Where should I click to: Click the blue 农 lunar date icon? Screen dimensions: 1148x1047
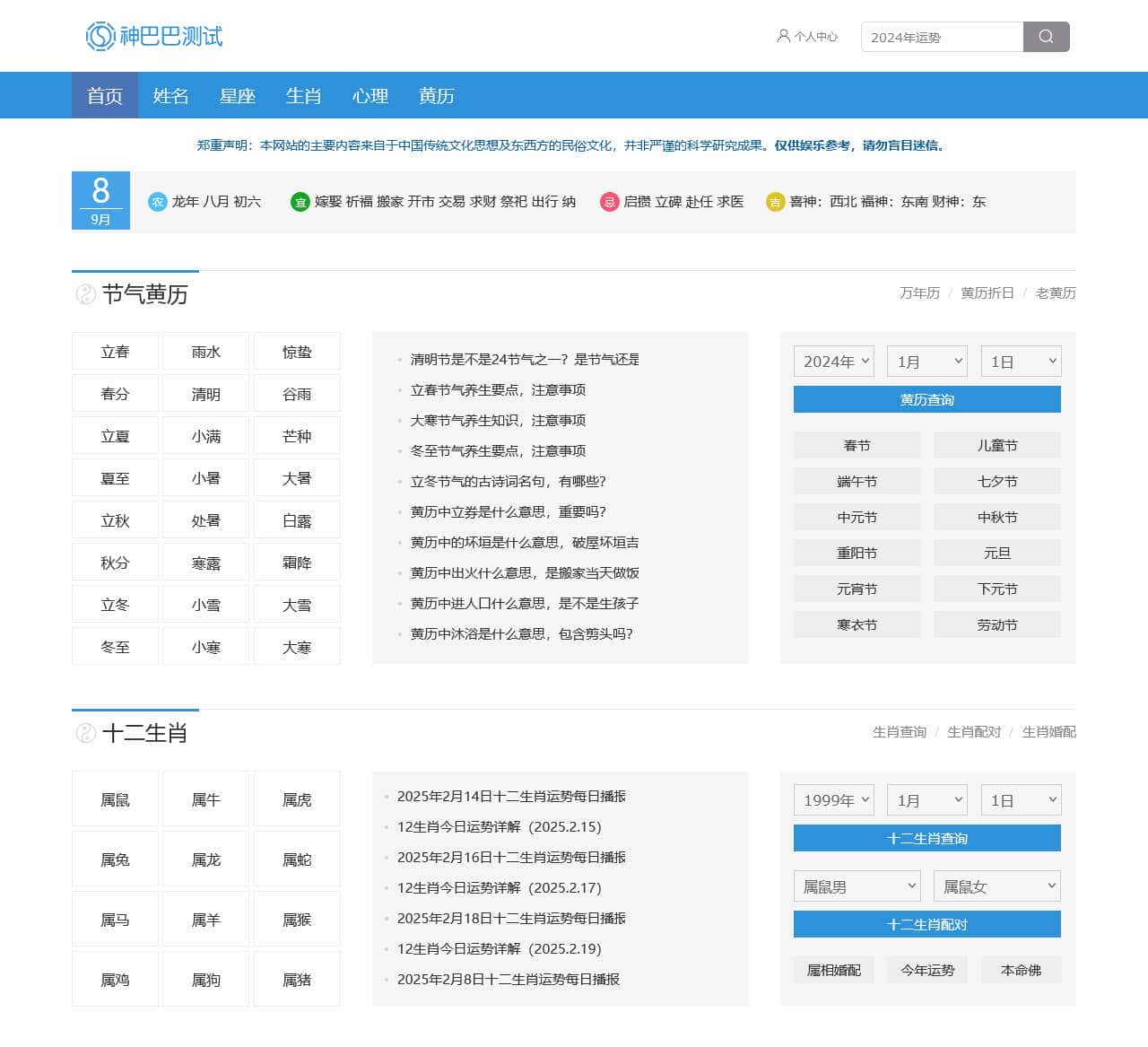158,202
